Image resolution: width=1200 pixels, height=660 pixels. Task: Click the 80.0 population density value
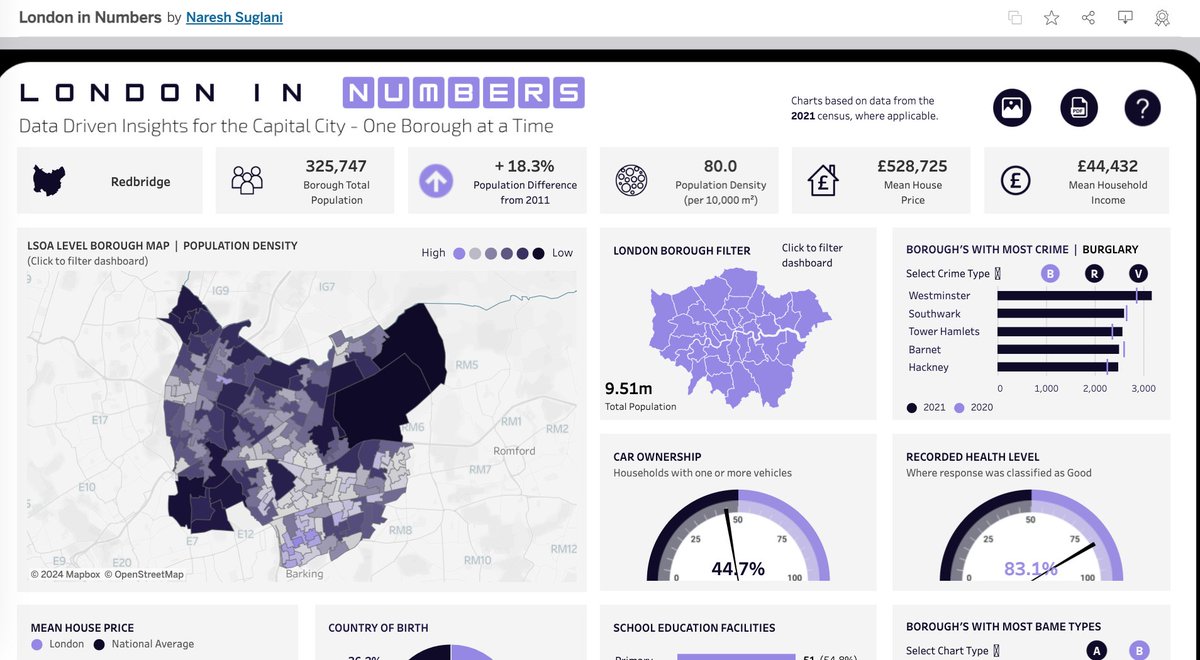point(720,166)
